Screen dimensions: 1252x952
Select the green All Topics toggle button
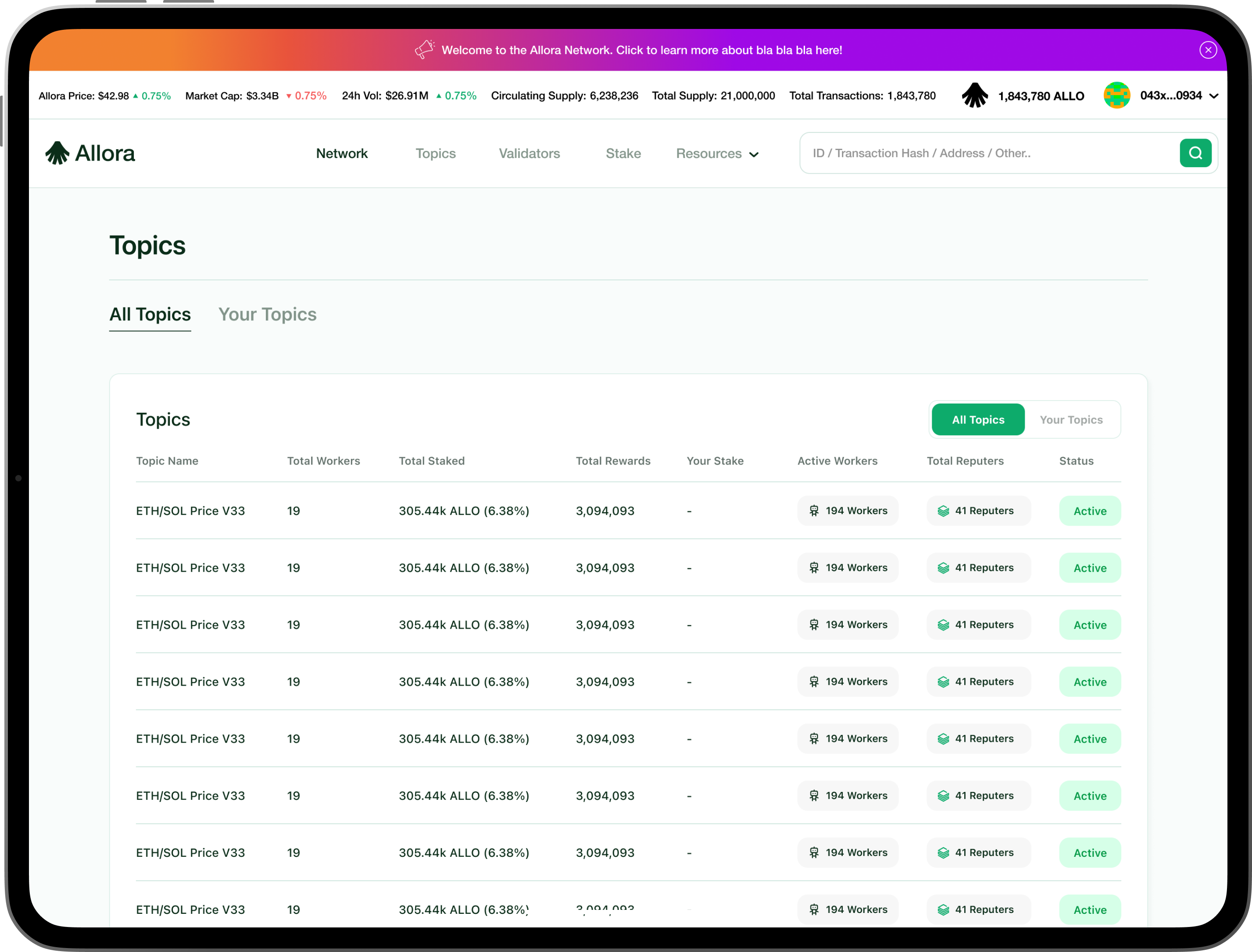tap(978, 419)
